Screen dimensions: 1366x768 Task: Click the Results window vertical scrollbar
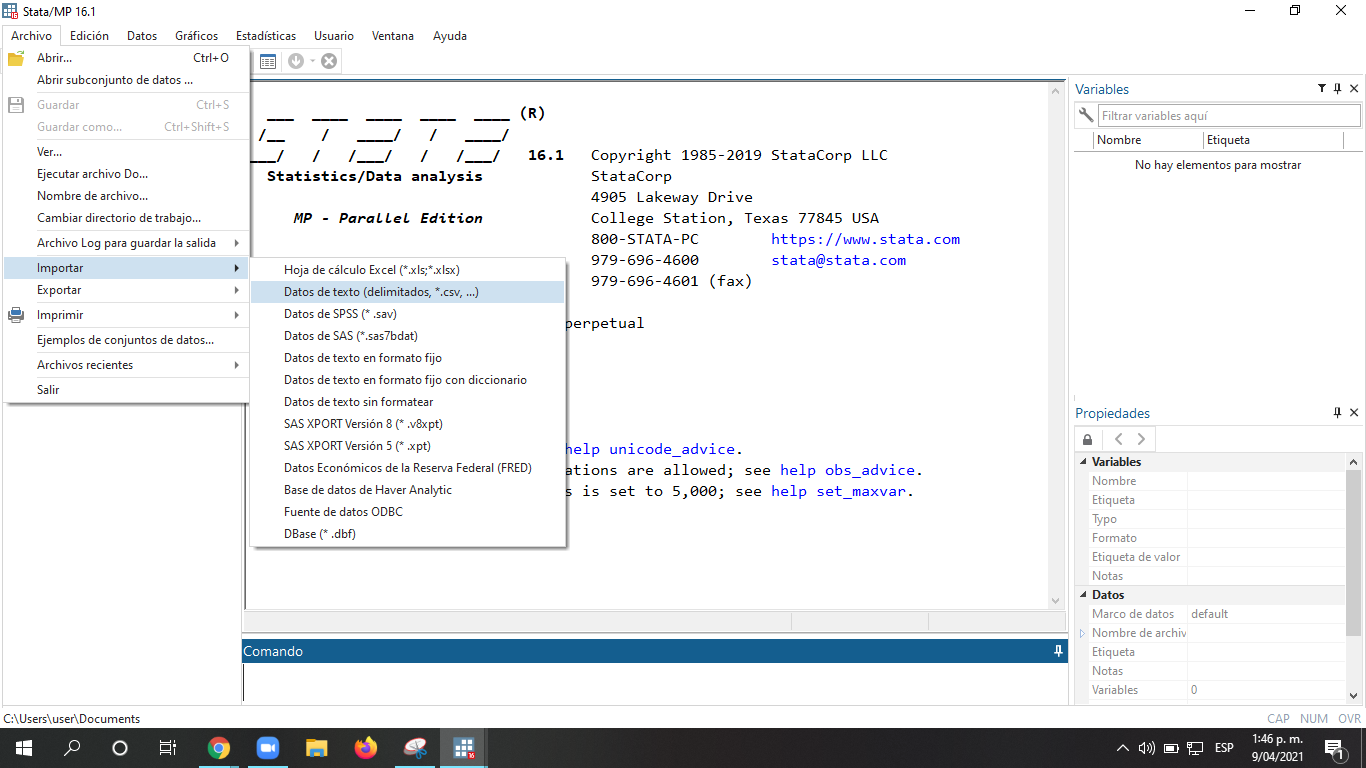click(x=1054, y=345)
